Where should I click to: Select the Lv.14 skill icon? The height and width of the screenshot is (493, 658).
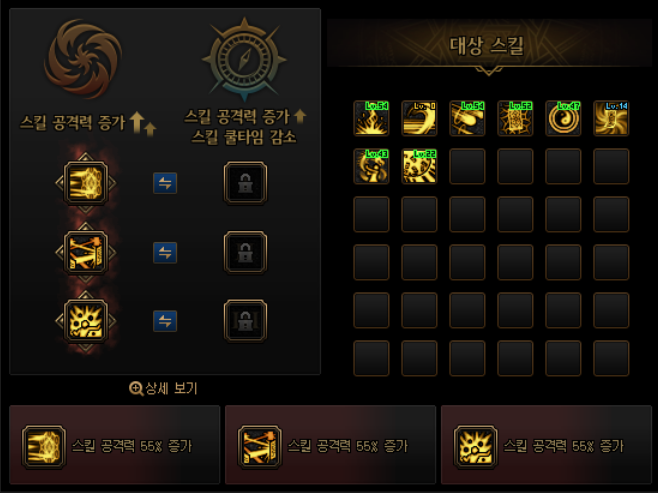(x=611, y=118)
